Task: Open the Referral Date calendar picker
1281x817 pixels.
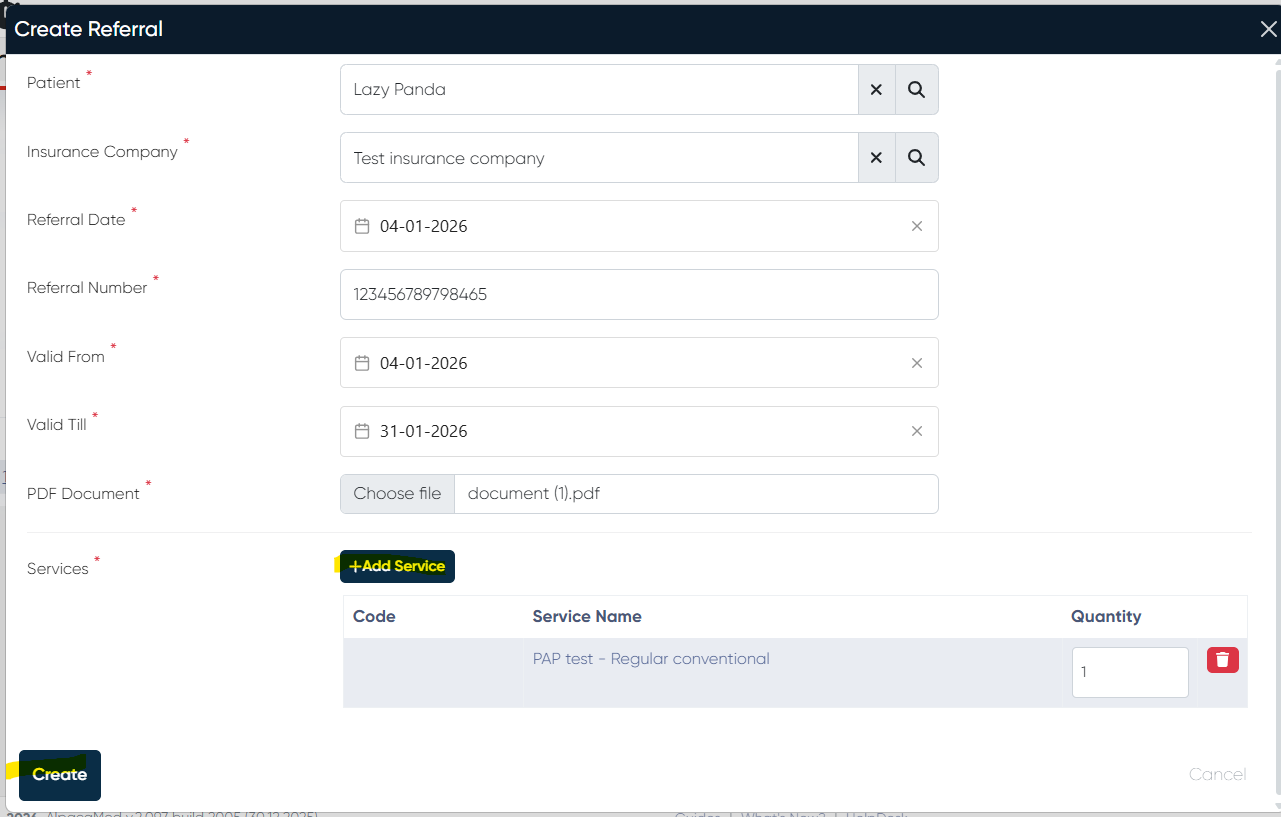Action: 363,226
